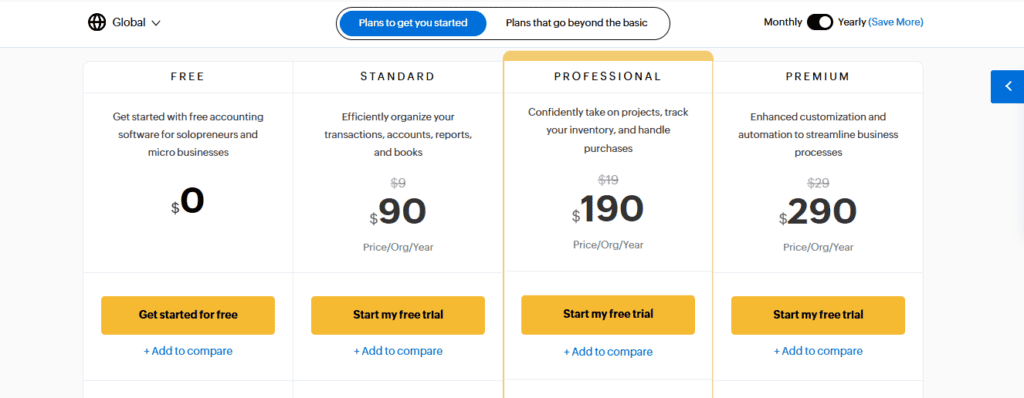The height and width of the screenshot is (398, 1024).
Task: Add Free plan to compare
Action: click(188, 351)
